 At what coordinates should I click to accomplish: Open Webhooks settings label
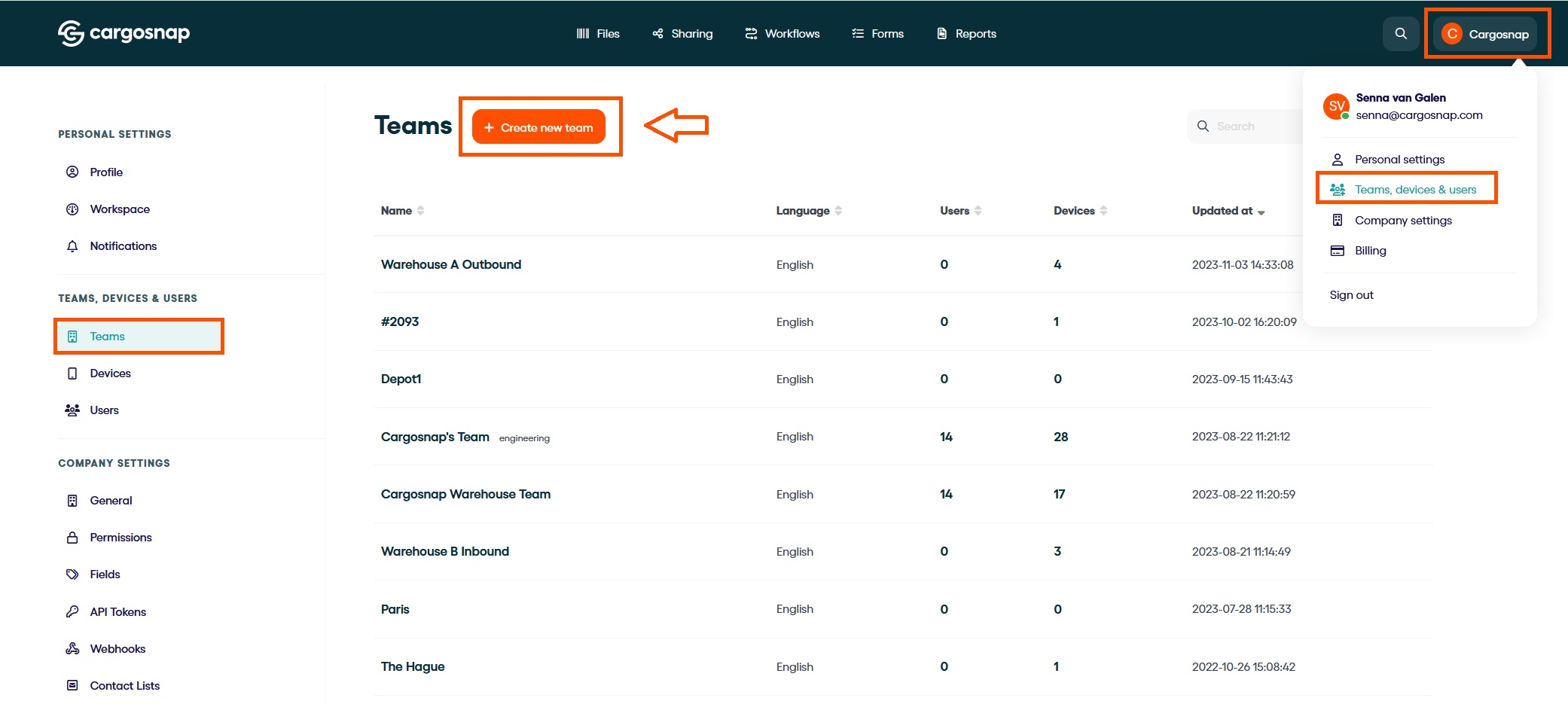(117, 649)
